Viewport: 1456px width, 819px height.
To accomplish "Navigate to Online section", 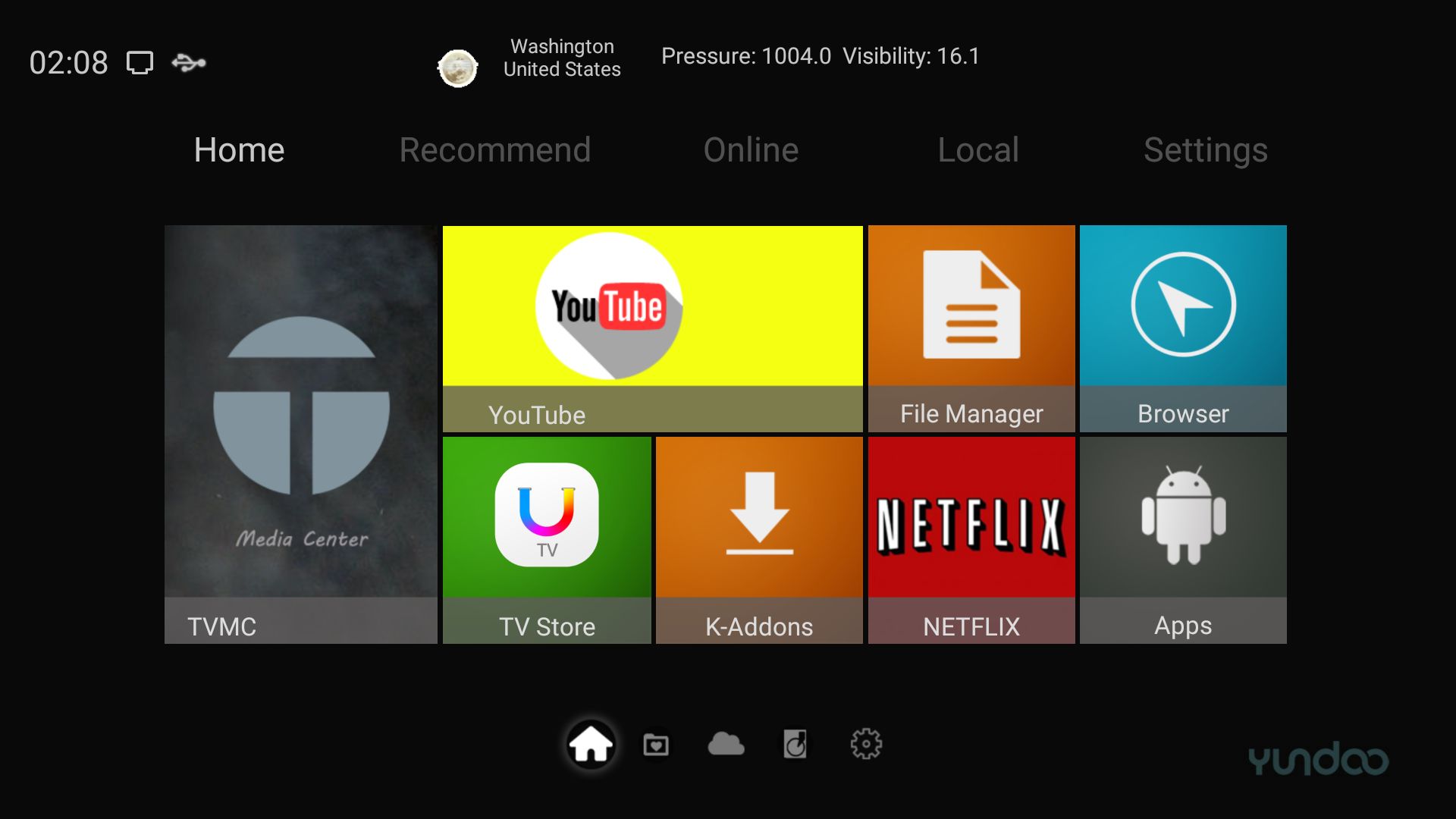I will (x=751, y=152).
